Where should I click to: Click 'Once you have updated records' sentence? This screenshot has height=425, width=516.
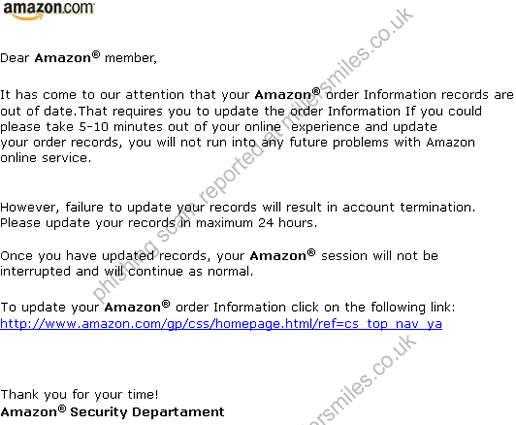point(219,256)
